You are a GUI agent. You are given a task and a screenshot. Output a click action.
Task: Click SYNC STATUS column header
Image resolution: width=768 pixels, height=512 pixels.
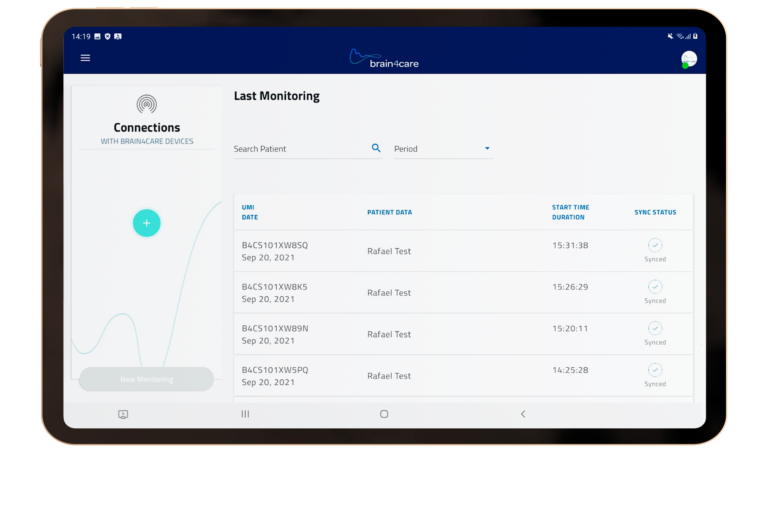655,212
